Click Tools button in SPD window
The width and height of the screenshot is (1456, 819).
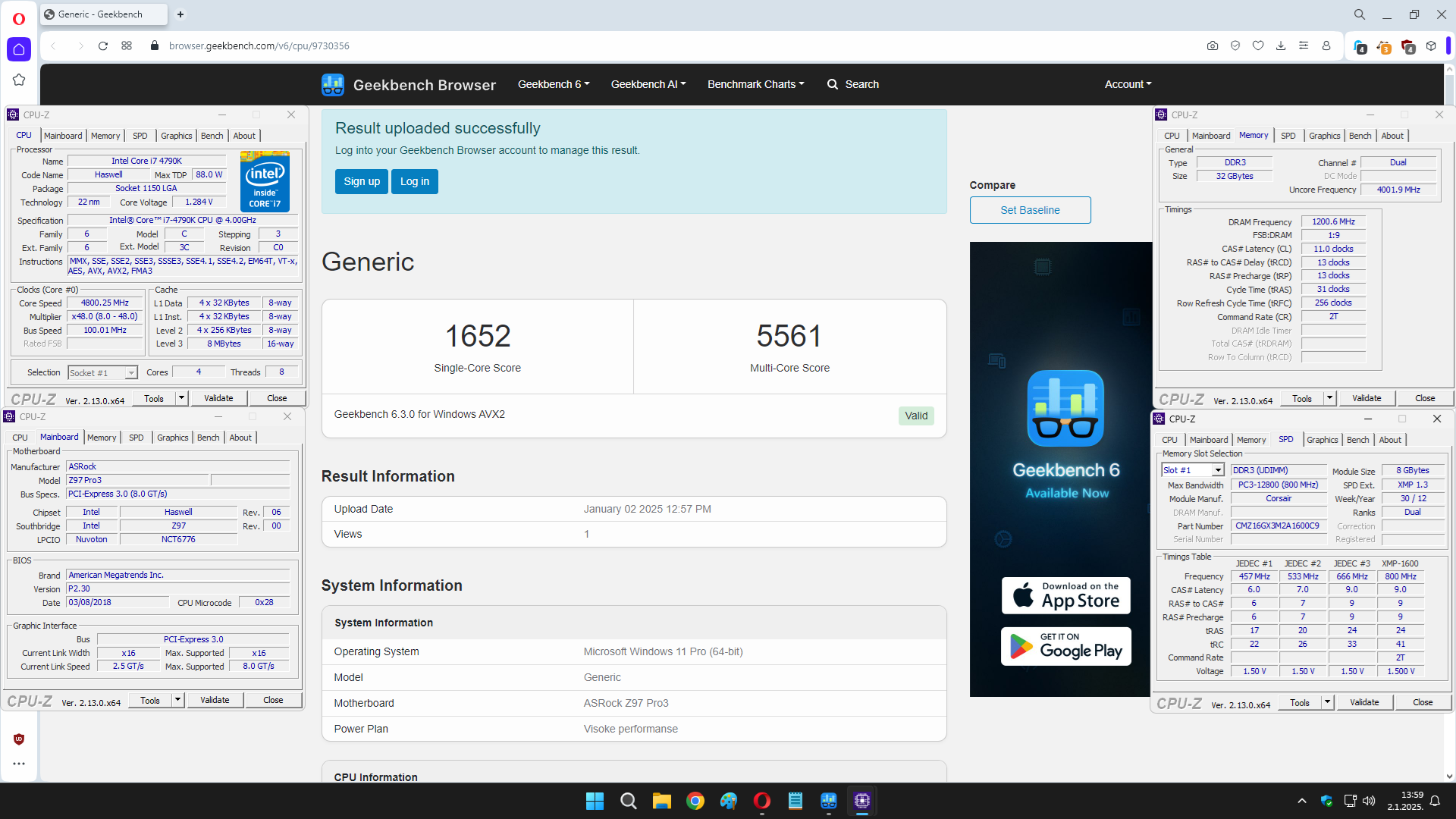(x=1300, y=702)
